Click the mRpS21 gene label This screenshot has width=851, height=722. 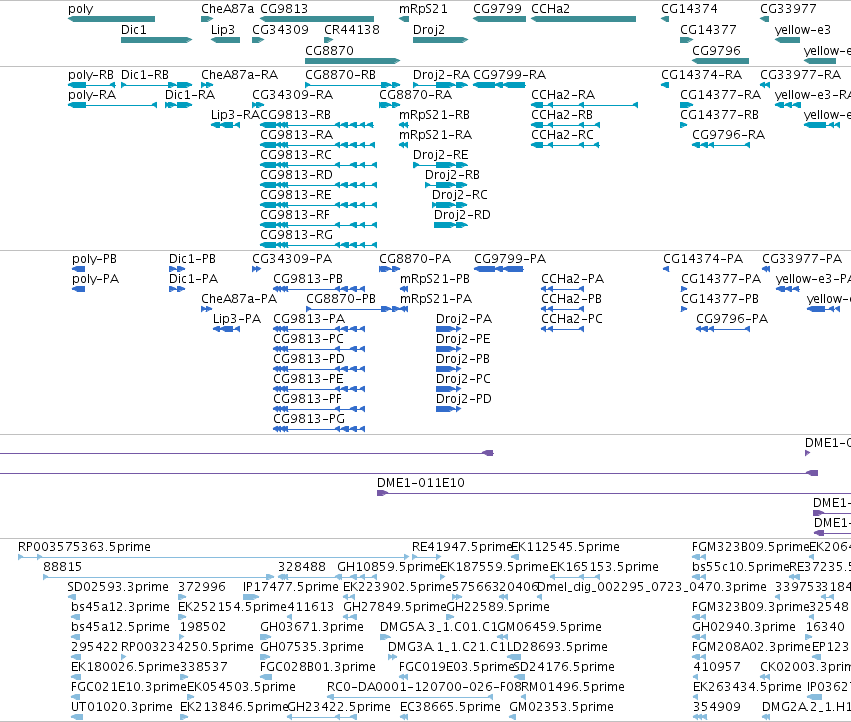(423, 9)
